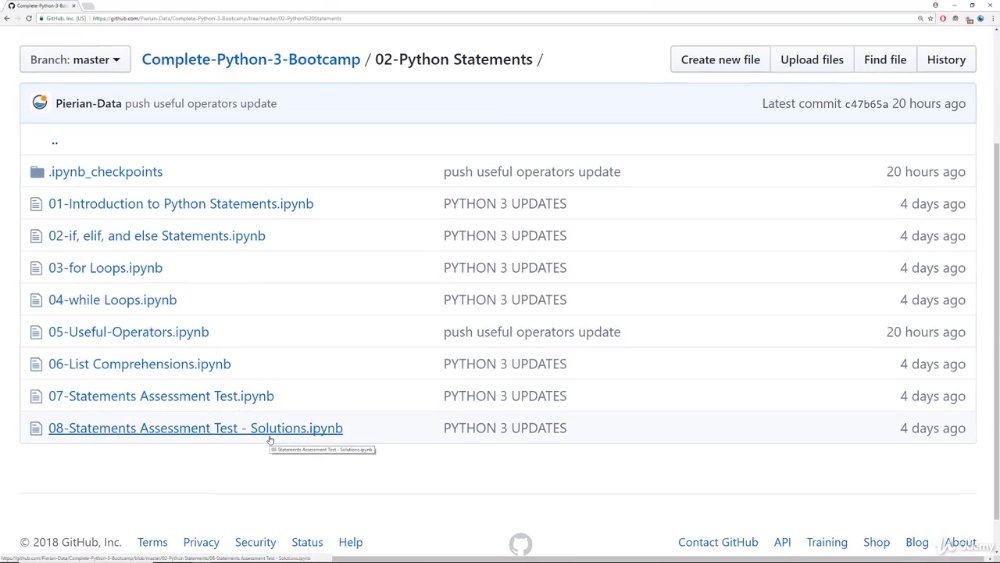1000x563 pixels.
Task: Open 02-if, elif, and else Statements.ipynb
Action: [157, 236]
